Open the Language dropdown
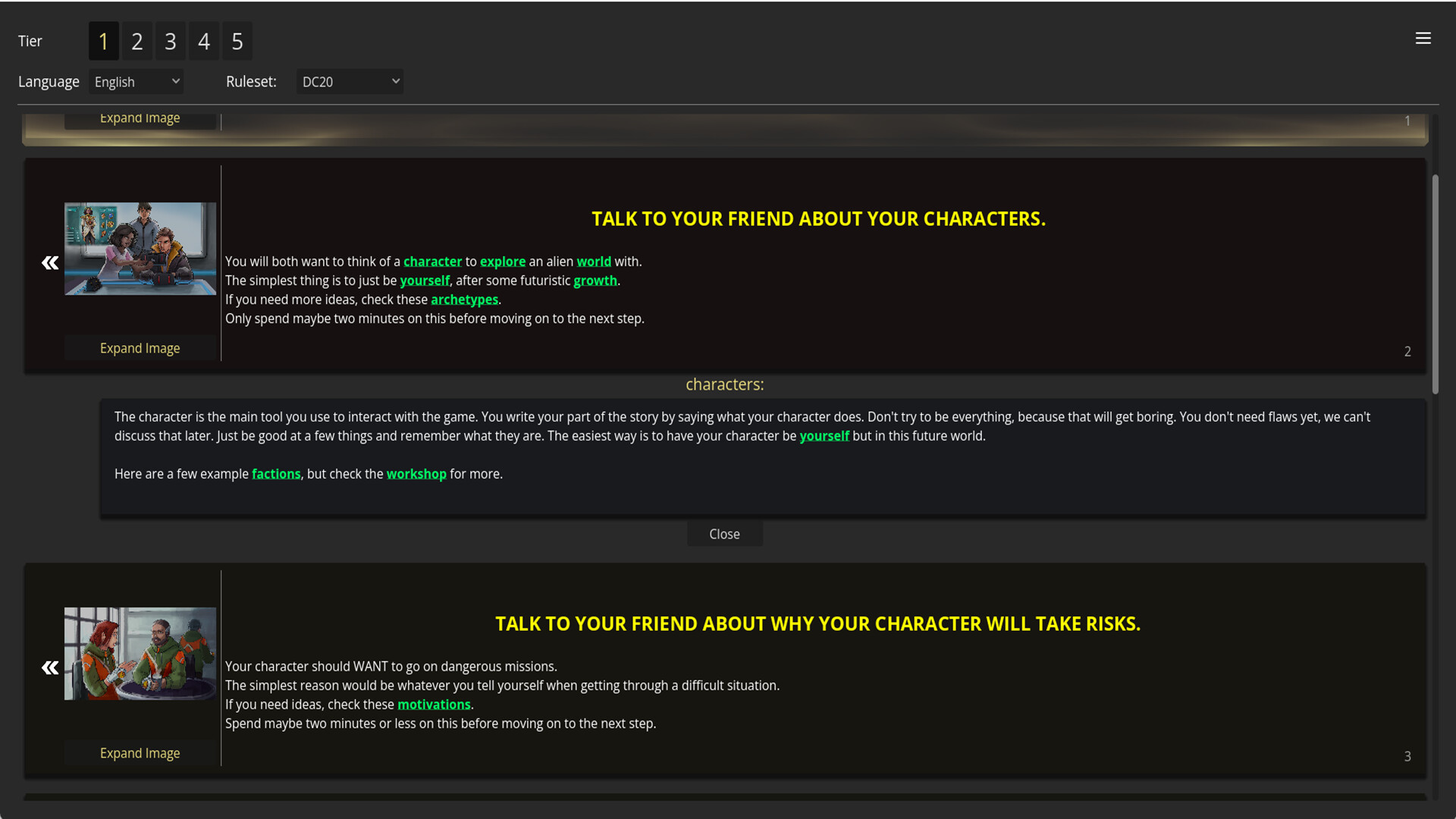Viewport: 1456px width, 819px height. (135, 81)
